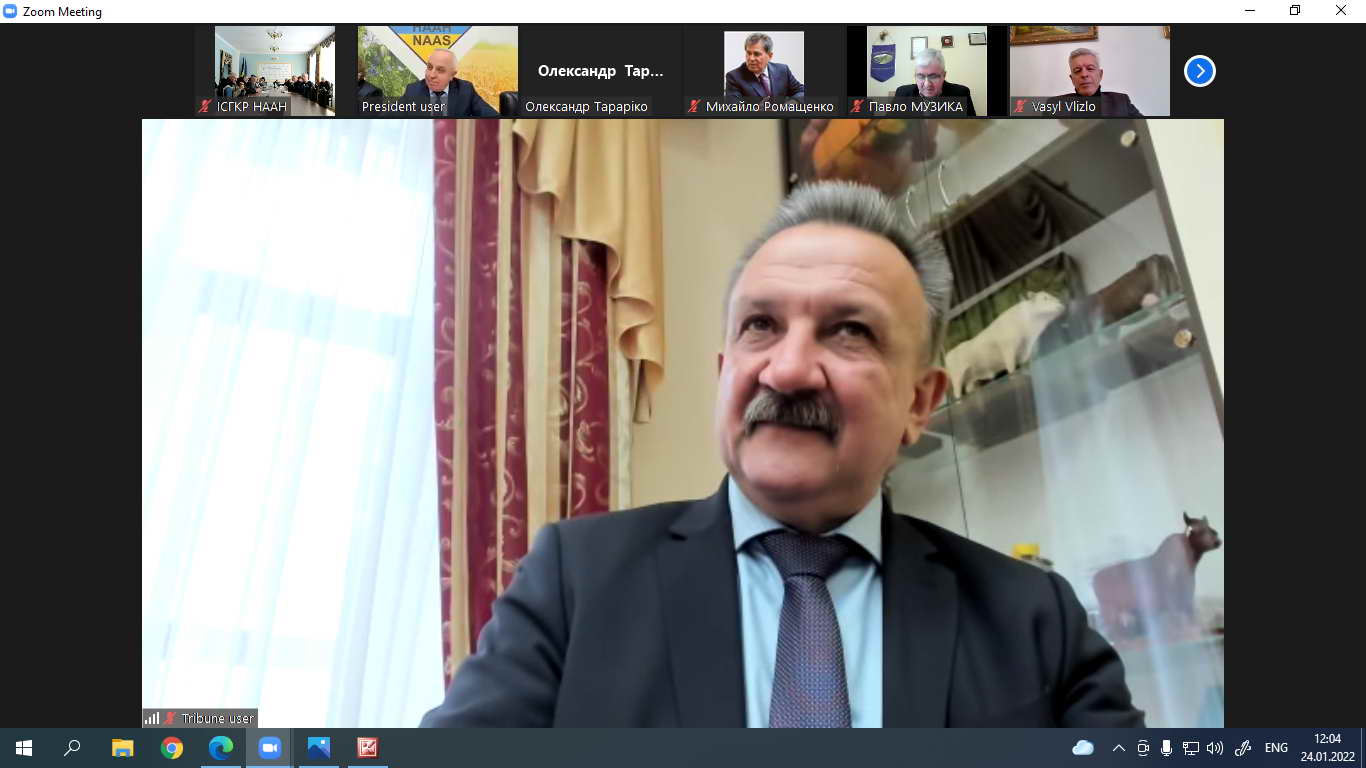Open the Photos app in the taskbar
1366x768 pixels.
pos(319,748)
